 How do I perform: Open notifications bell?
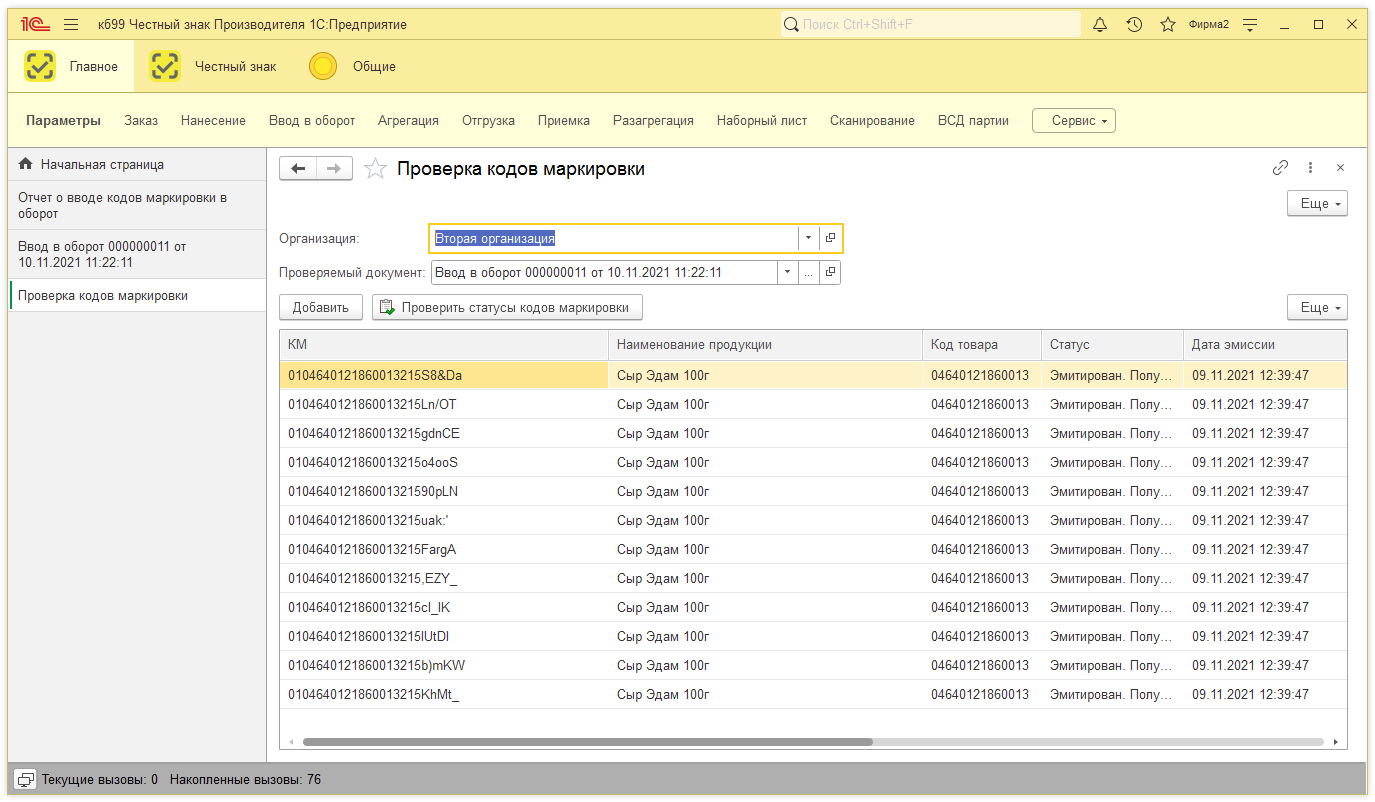pyautogui.click(x=1100, y=24)
